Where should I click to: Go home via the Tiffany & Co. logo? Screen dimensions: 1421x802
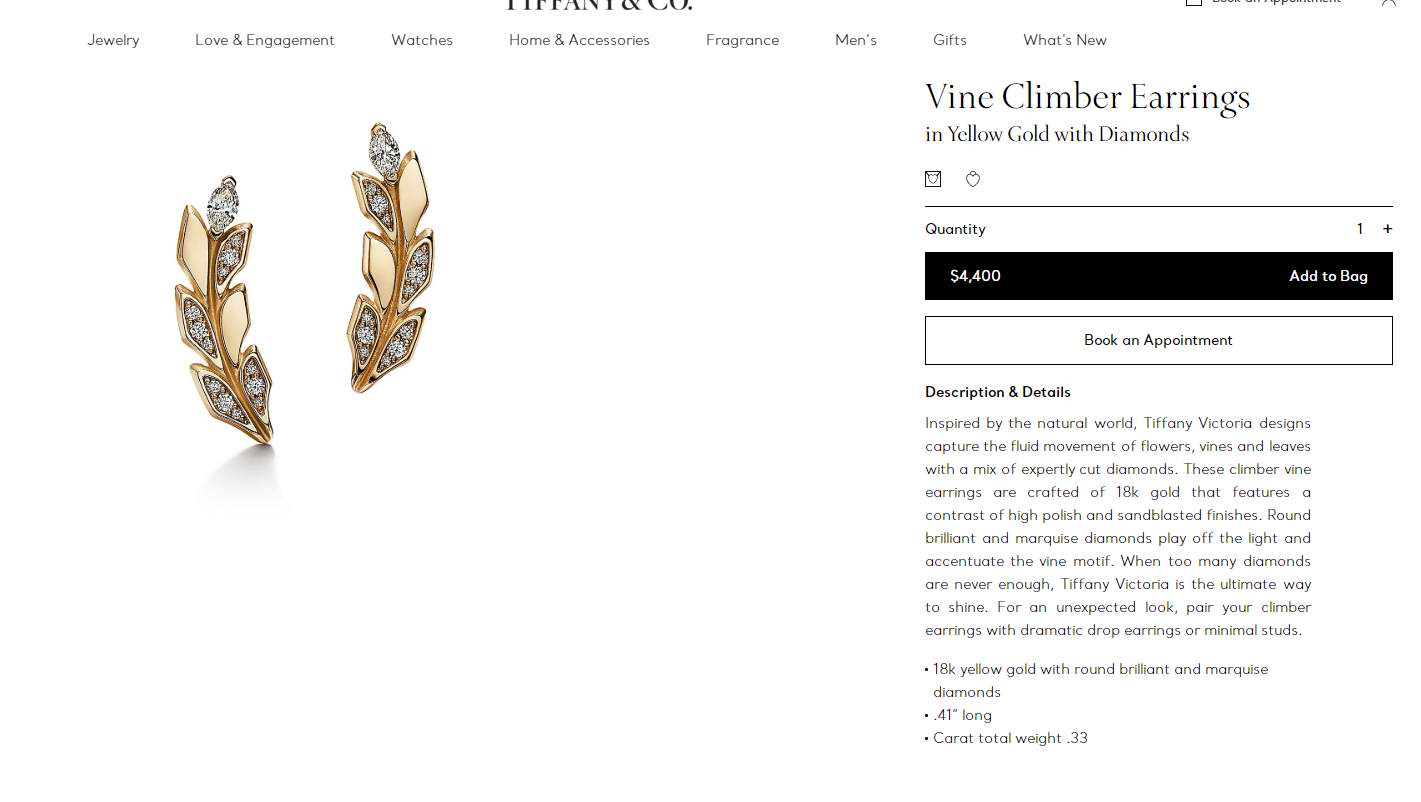click(598, 5)
